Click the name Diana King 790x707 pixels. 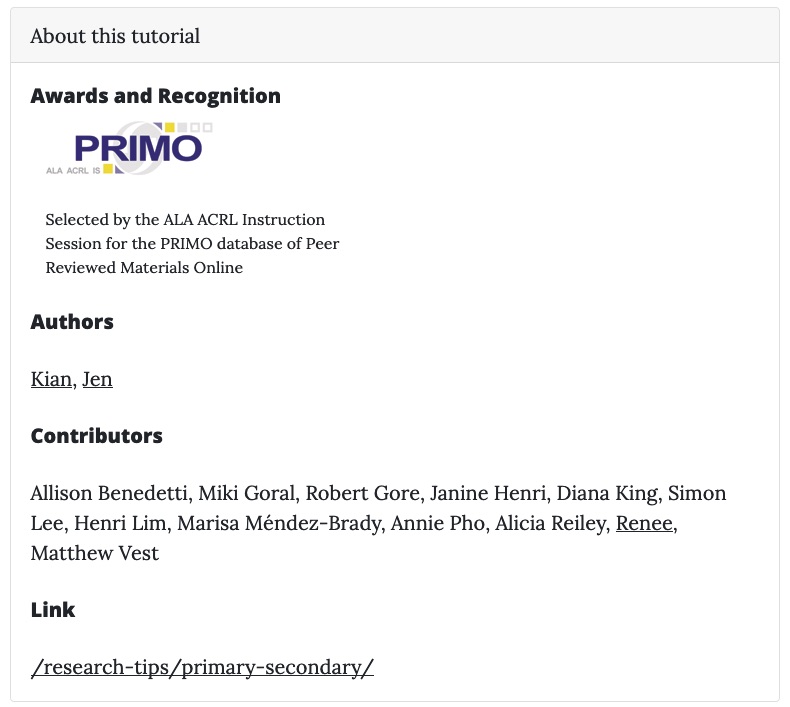point(607,493)
